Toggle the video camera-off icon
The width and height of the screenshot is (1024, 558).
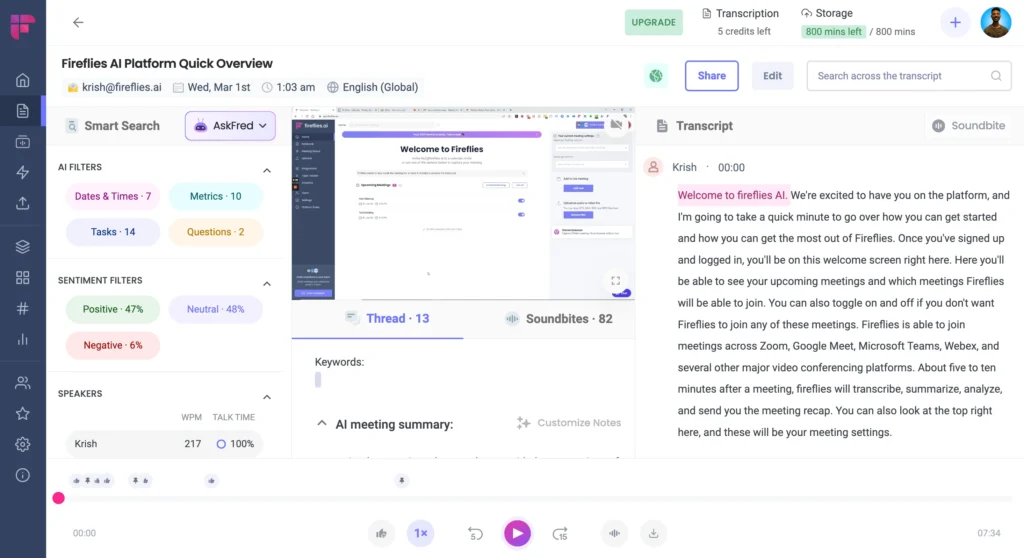pos(616,124)
